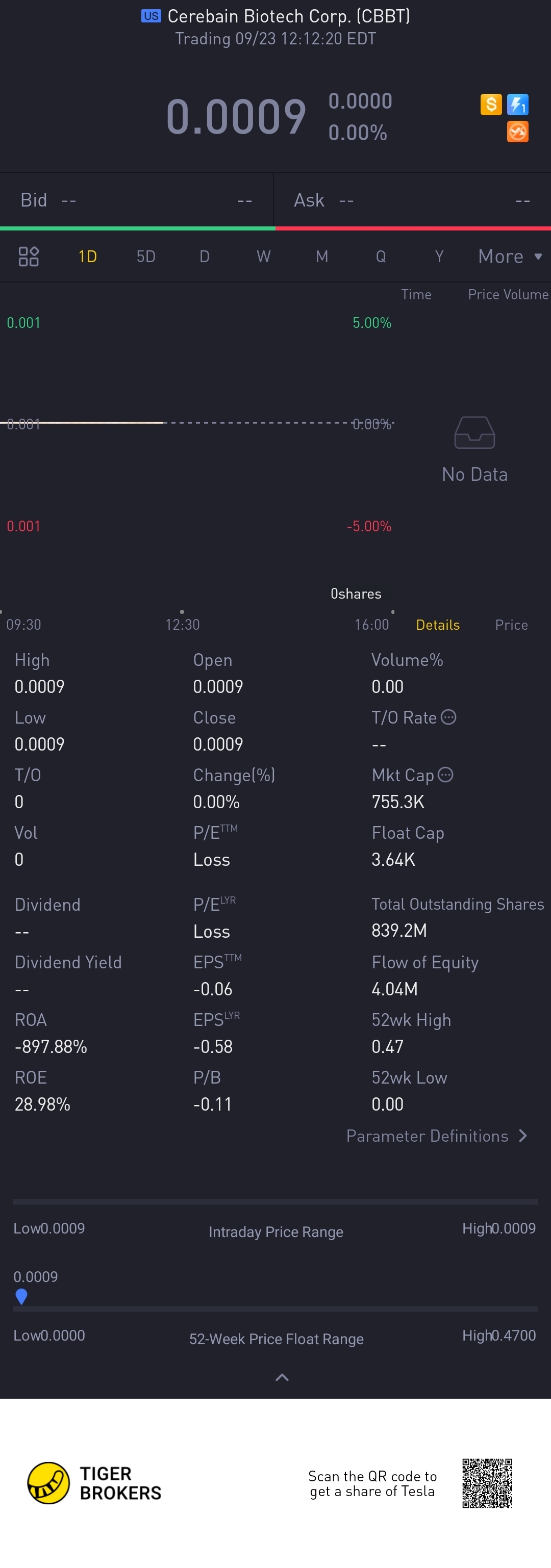
Task: Tap the Ask quote panel
Action: click(412, 200)
